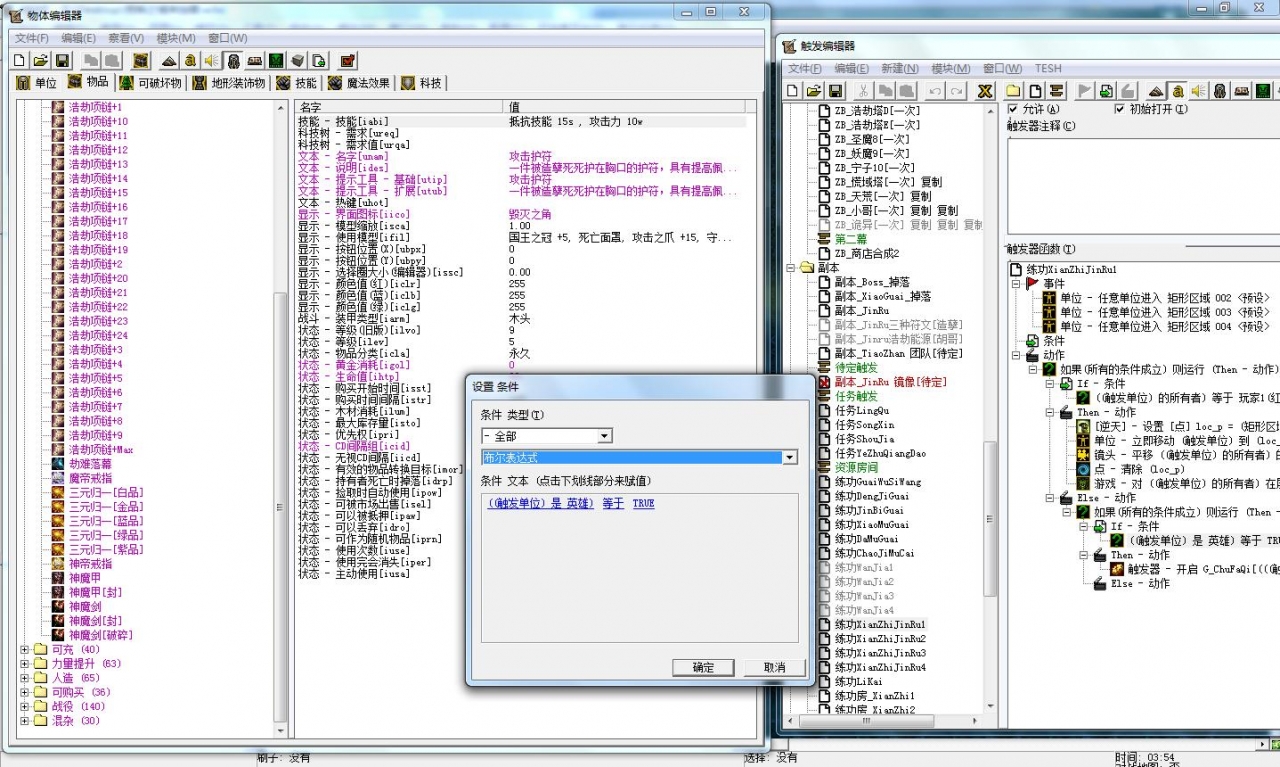The image size is (1280, 767).
Task: Click treasure chest icon in Object Editor toolbar
Action: point(141,60)
